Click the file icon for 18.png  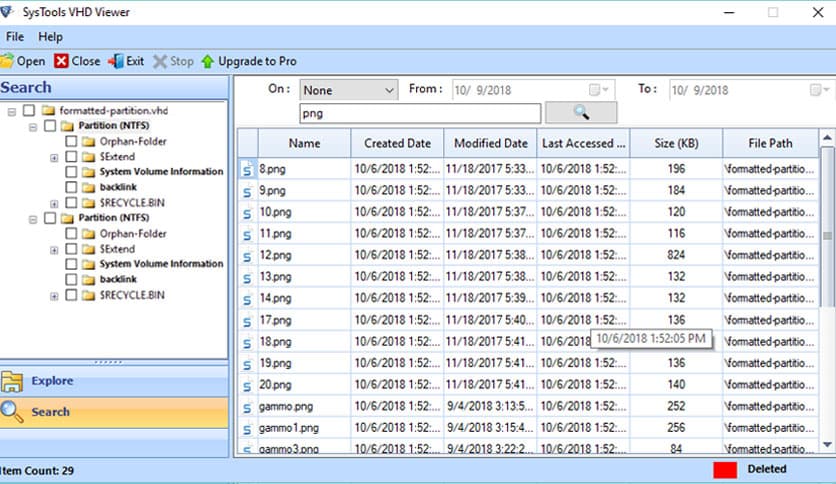click(x=247, y=343)
